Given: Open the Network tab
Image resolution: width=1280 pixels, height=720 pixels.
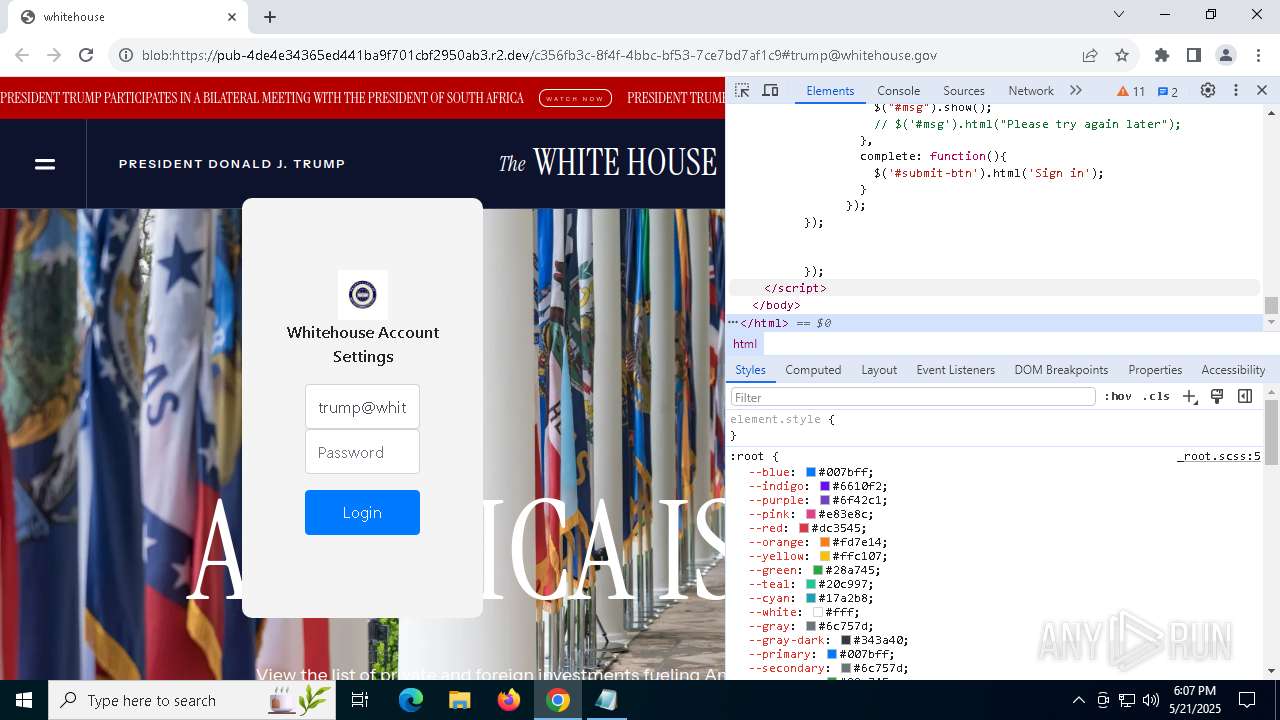Looking at the screenshot, I should [x=1031, y=90].
